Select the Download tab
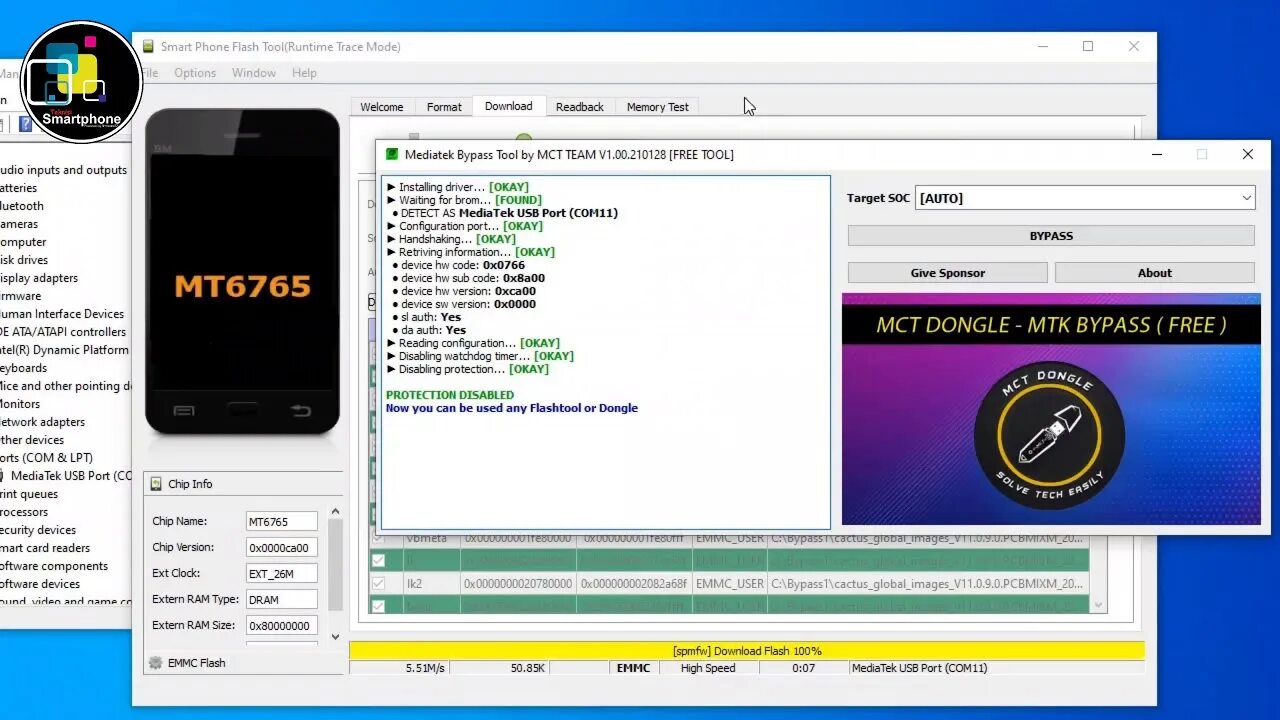The width and height of the screenshot is (1280, 720). coord(509,106)
